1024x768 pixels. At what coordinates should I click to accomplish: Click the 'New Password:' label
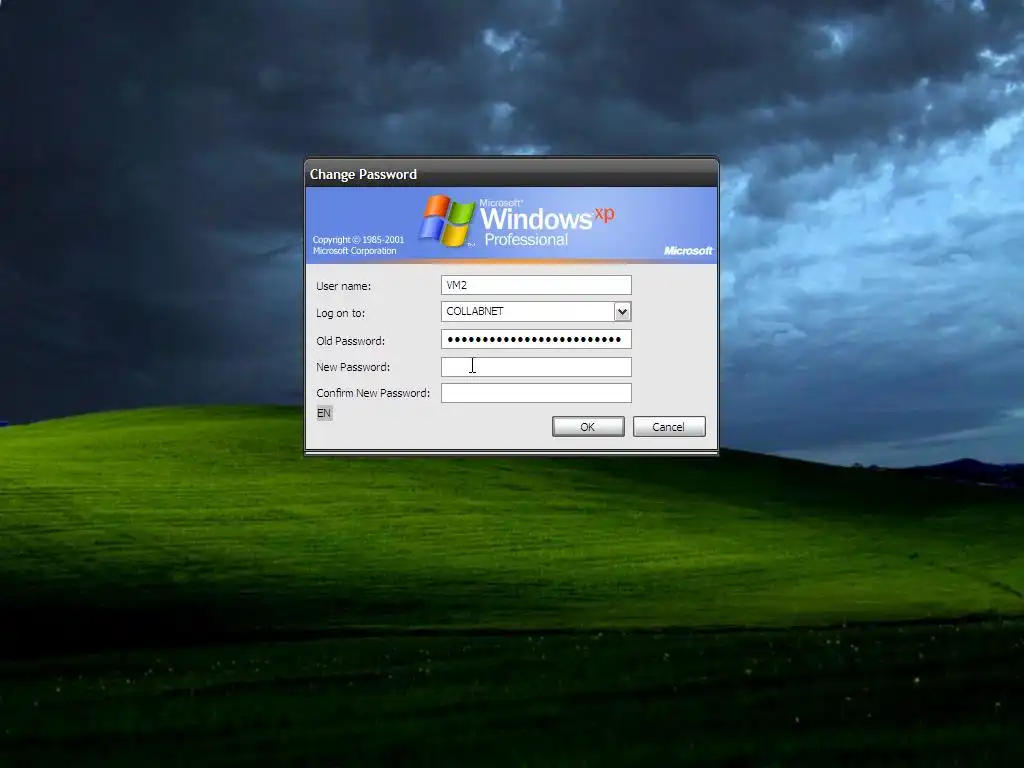pos(353,367)
